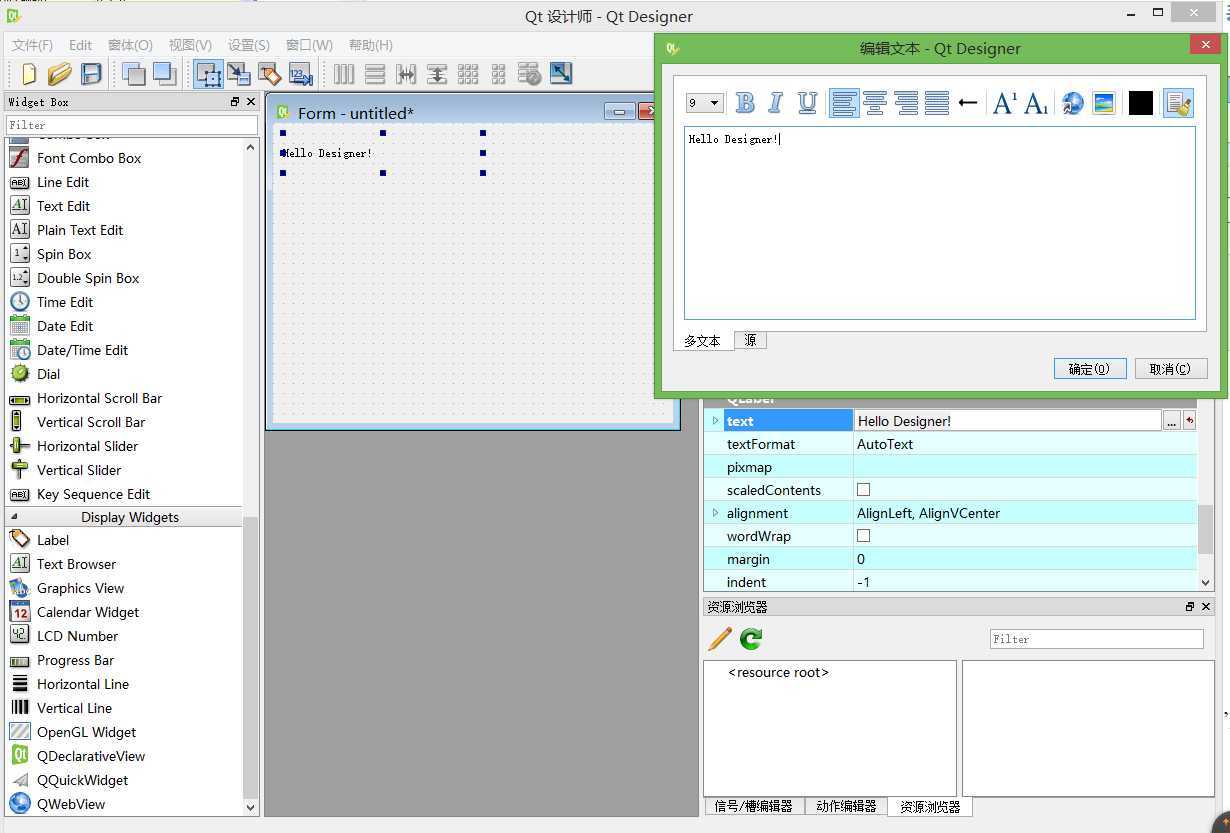Image resolution: width=1230 pixels, height=833 pixels.
Task: Insert image in text editor dialog
Action: tap(1104, 103)
